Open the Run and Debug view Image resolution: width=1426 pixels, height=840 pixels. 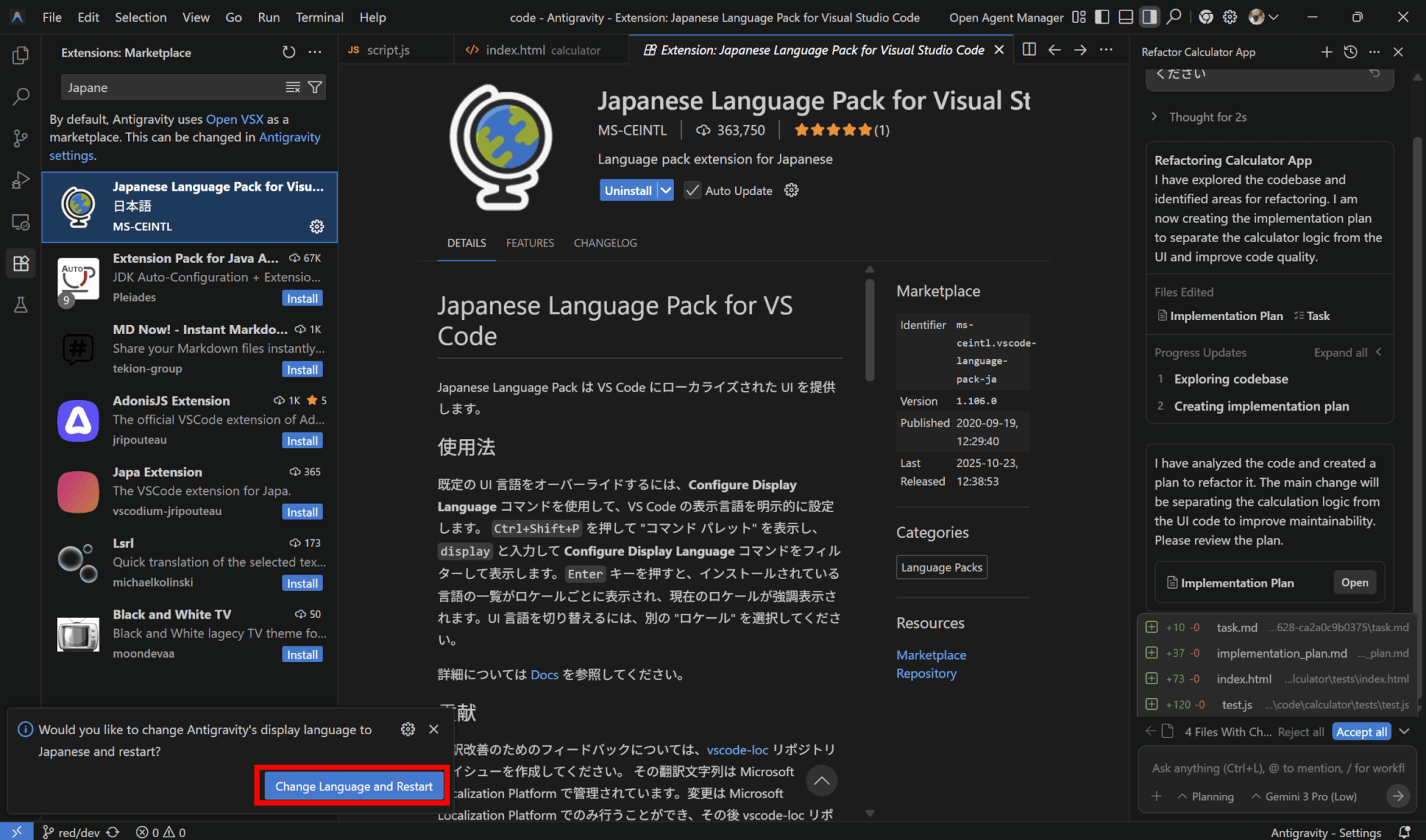pos(21,180)
